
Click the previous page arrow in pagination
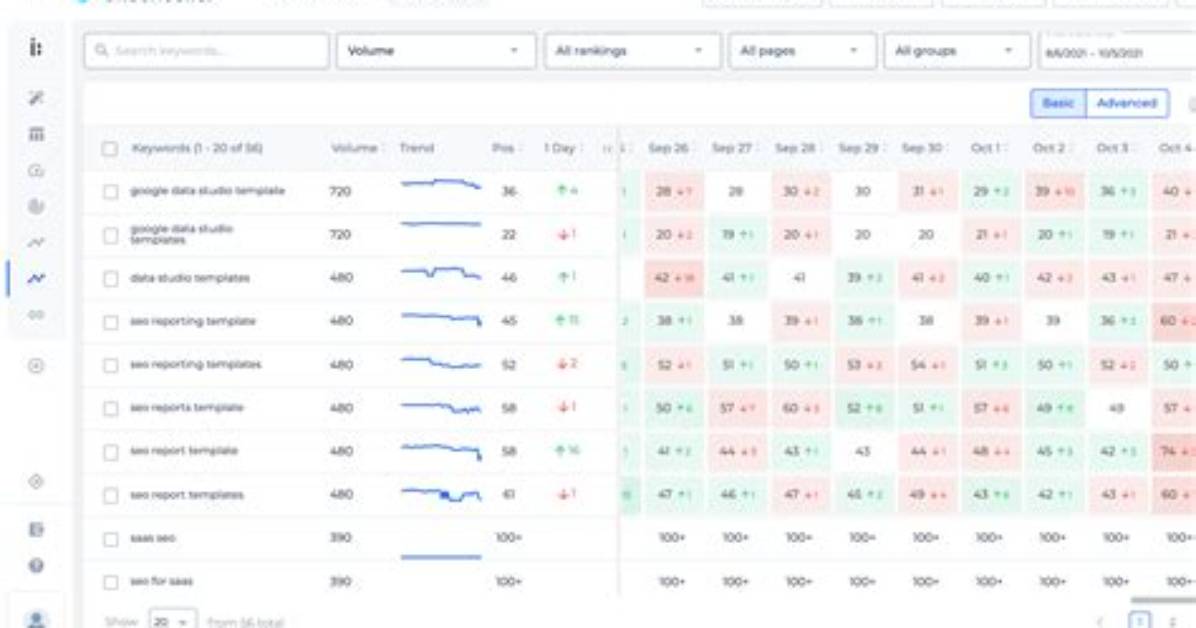(x=1100, y=621)
